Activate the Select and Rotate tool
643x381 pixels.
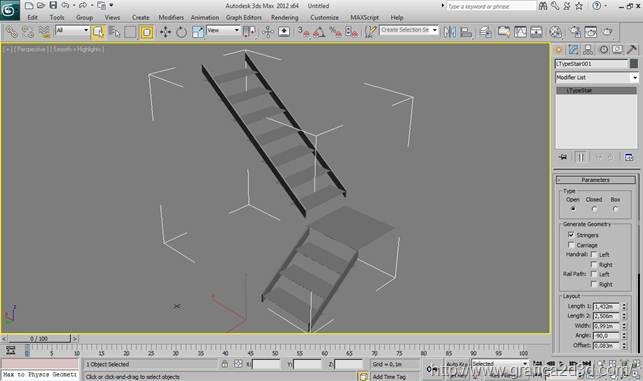(181, 32)
